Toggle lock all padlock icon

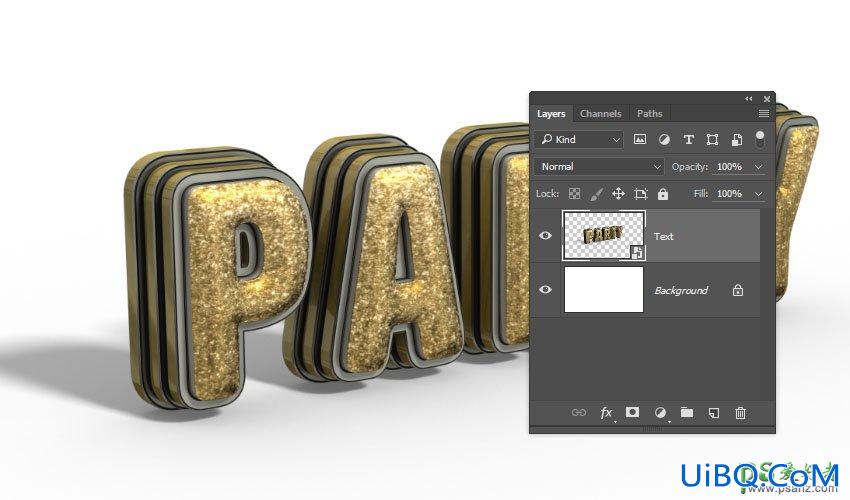(x=662, y=194)
